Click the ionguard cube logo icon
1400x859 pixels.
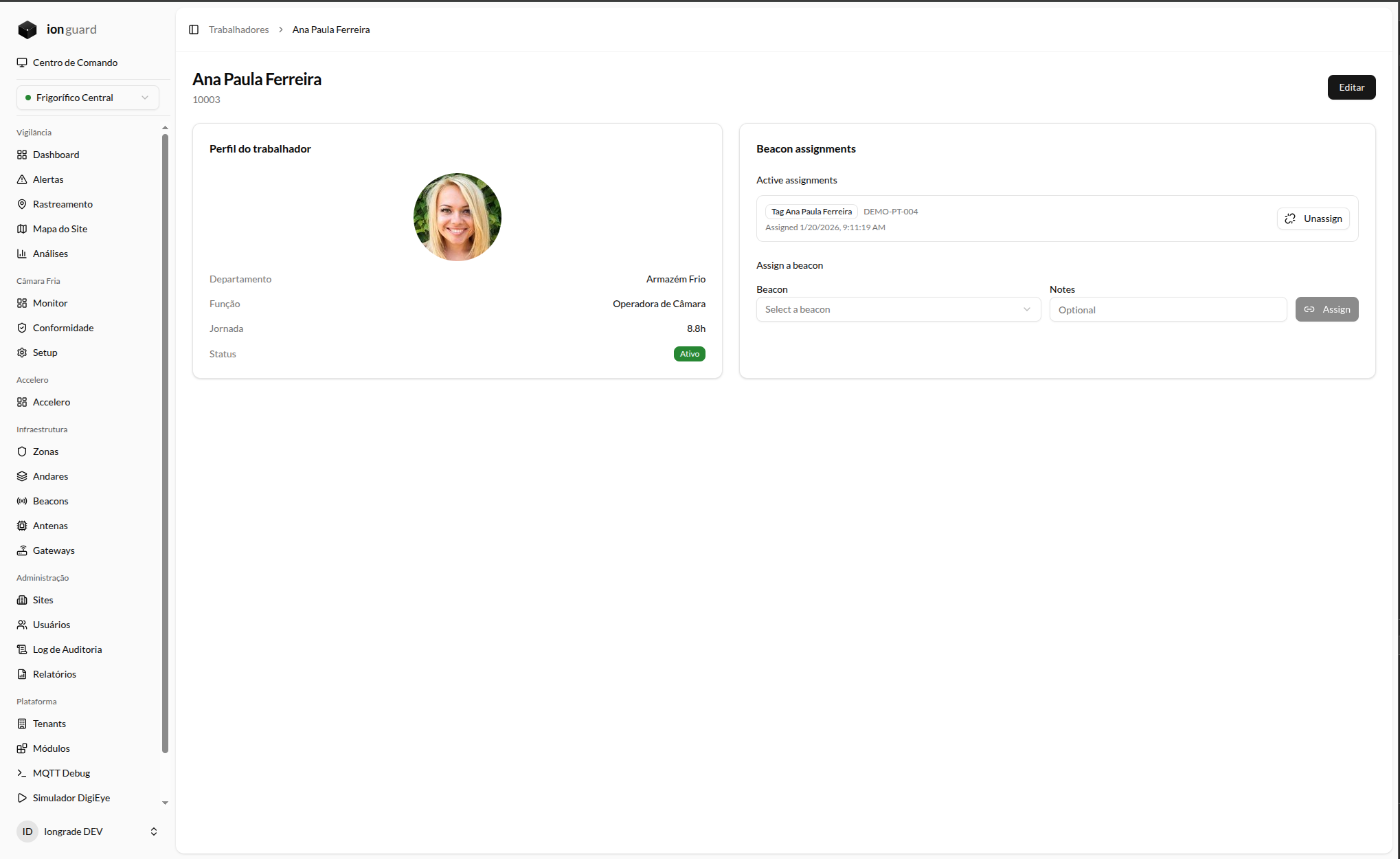pyautogui.click(x=27, y=30)
